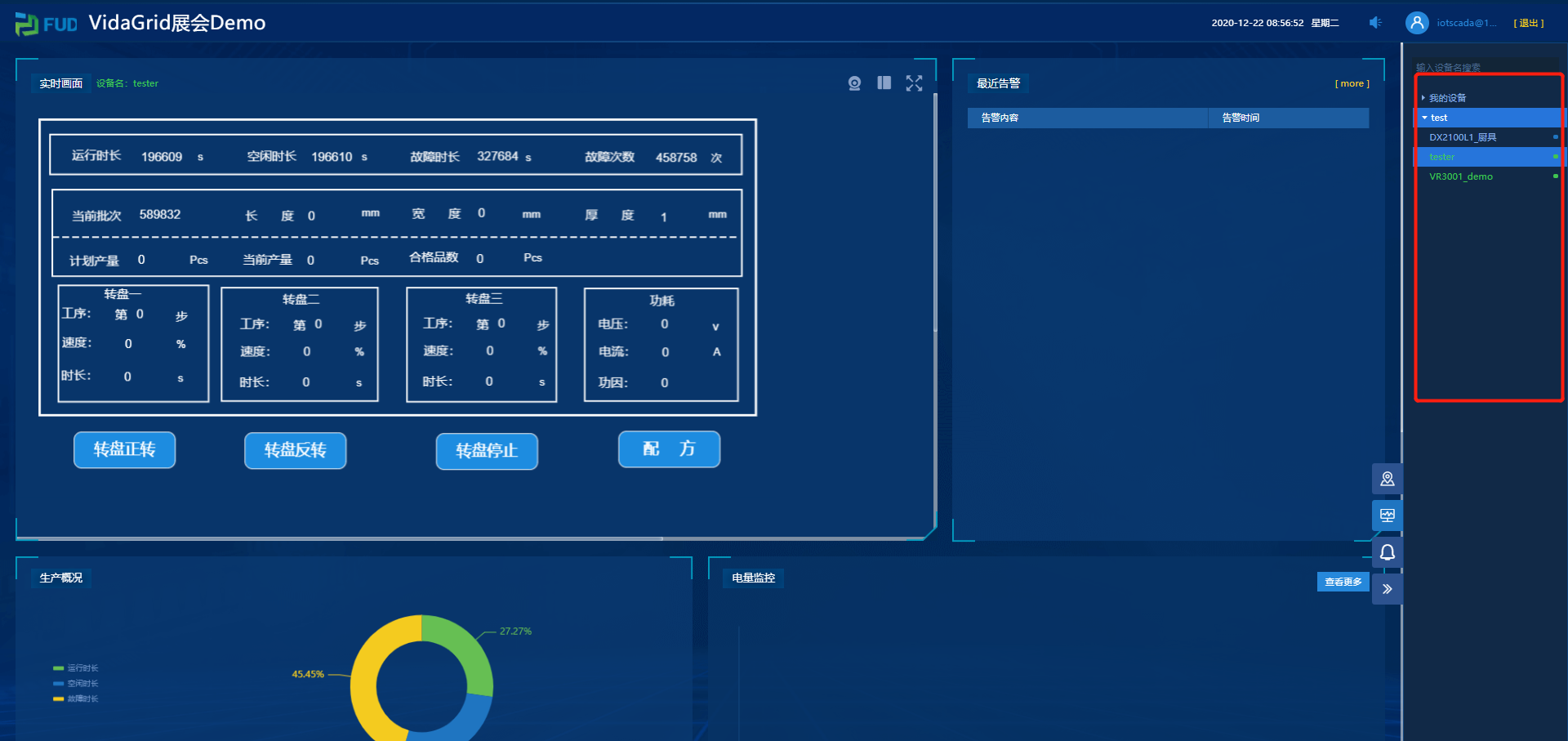Open the alarm bell sidebar icon
Screen dimensions: 1568x741
pyautogui.click(x=1388, y=552)
